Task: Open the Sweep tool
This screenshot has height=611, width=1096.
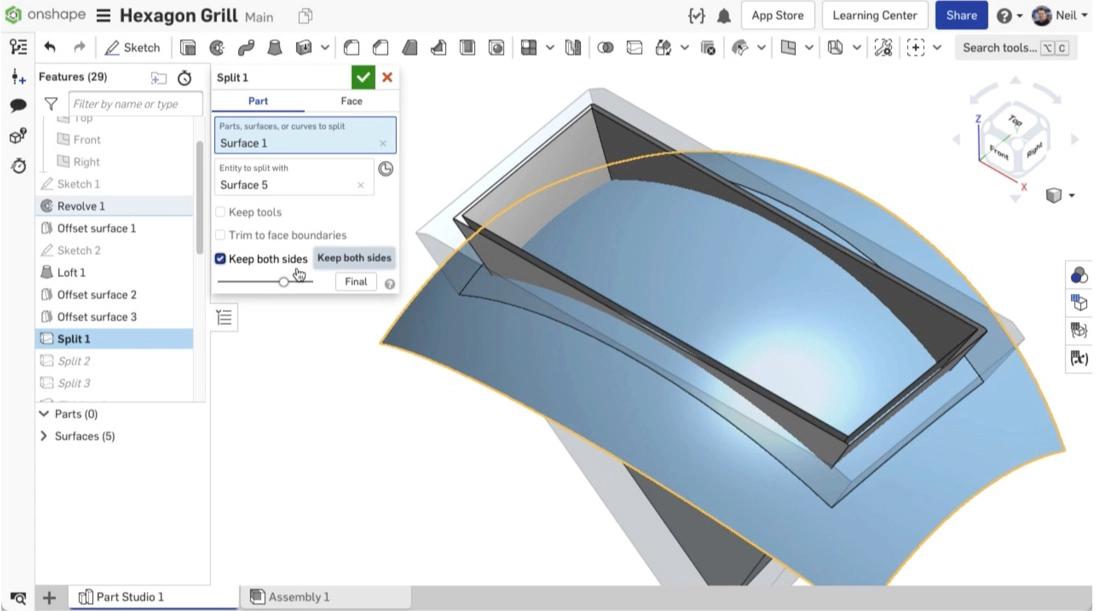Action: [x=246, y=47]
